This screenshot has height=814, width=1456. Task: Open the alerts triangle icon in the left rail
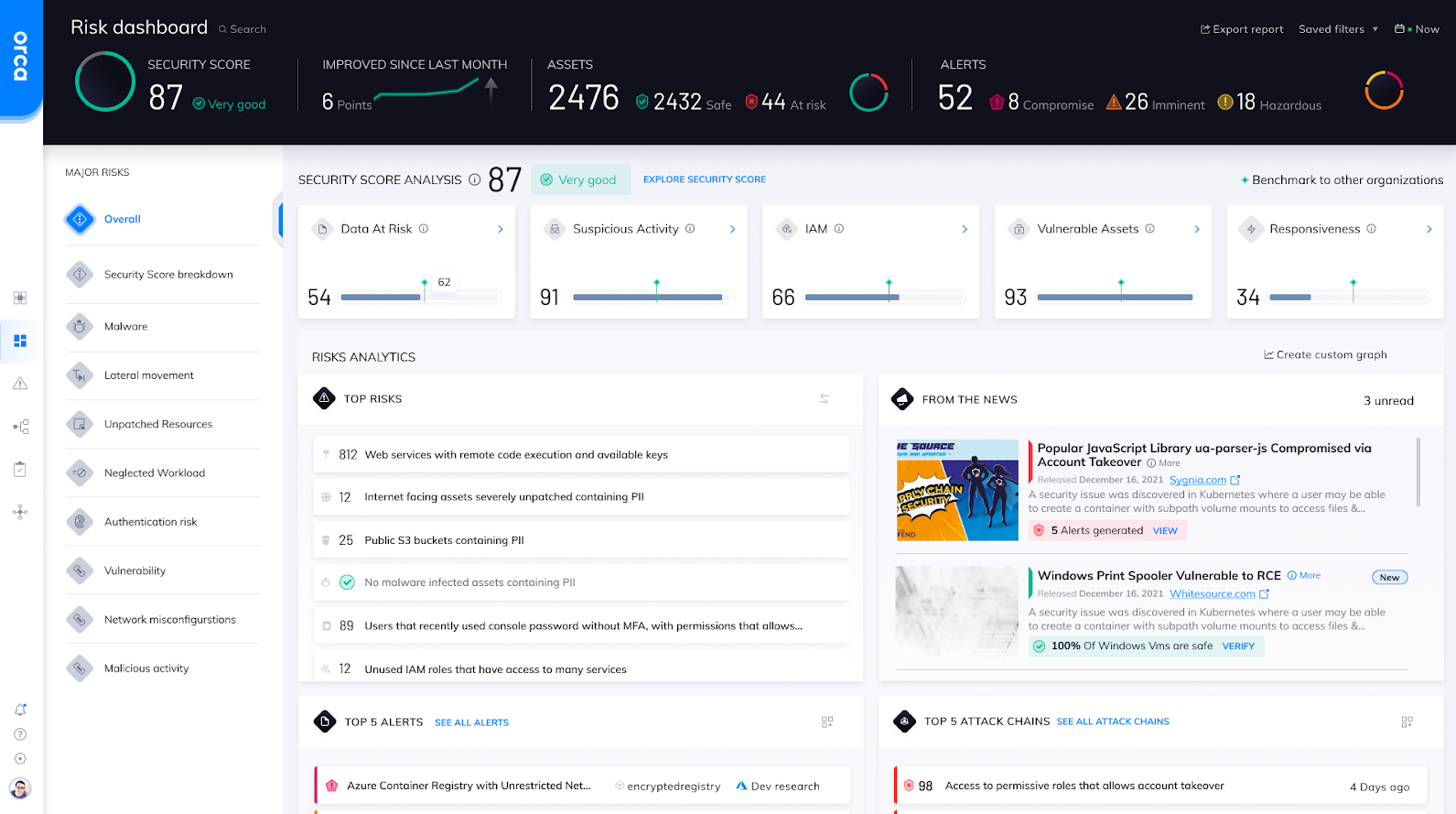[x=20, y=384]
